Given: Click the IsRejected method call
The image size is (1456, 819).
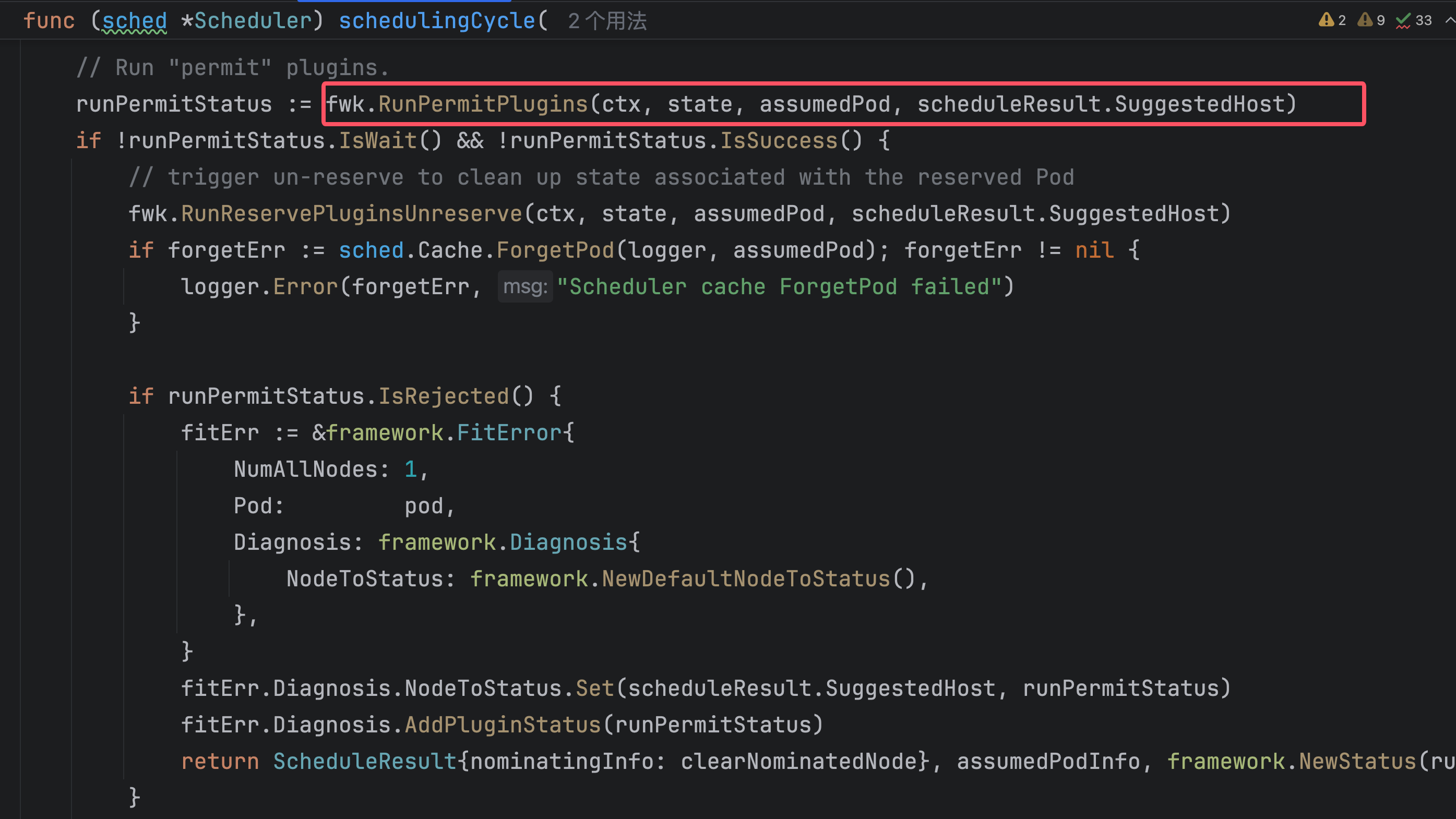Looking at the screenshot, I should point(443,396).
